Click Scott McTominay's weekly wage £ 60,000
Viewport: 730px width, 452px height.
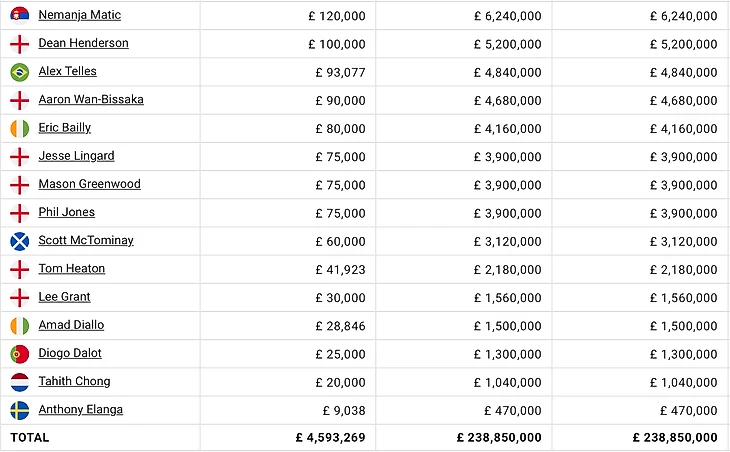[x=341, y=241]
